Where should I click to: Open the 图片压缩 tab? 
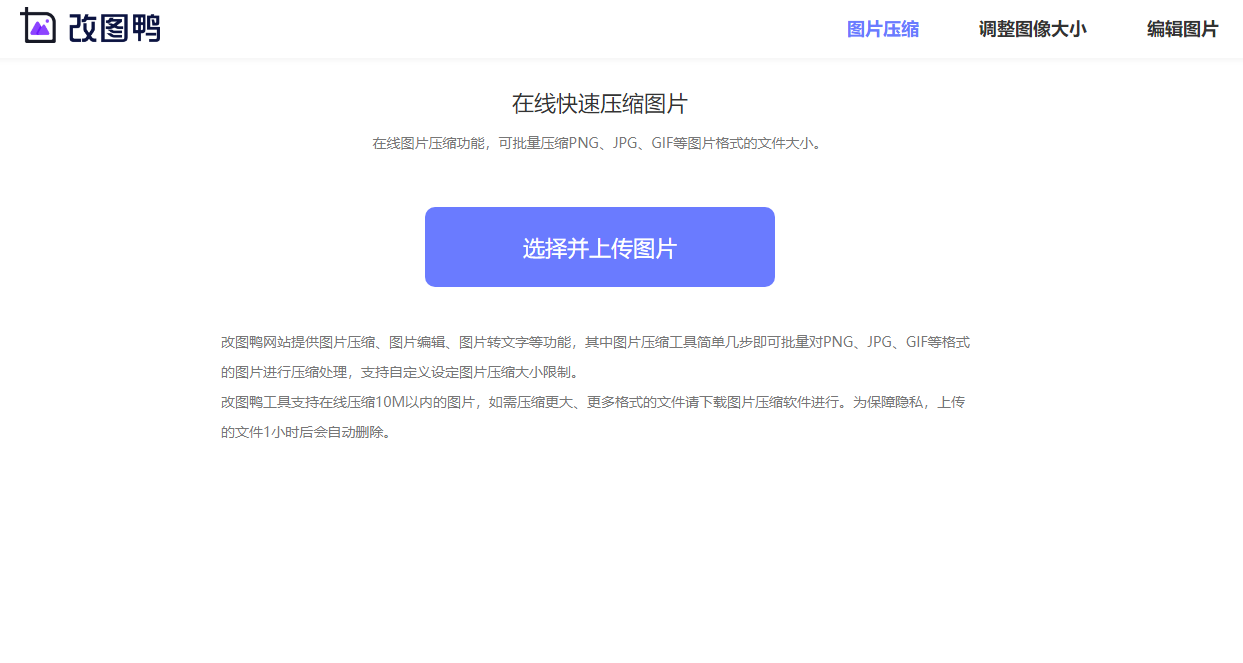[883, 30]
